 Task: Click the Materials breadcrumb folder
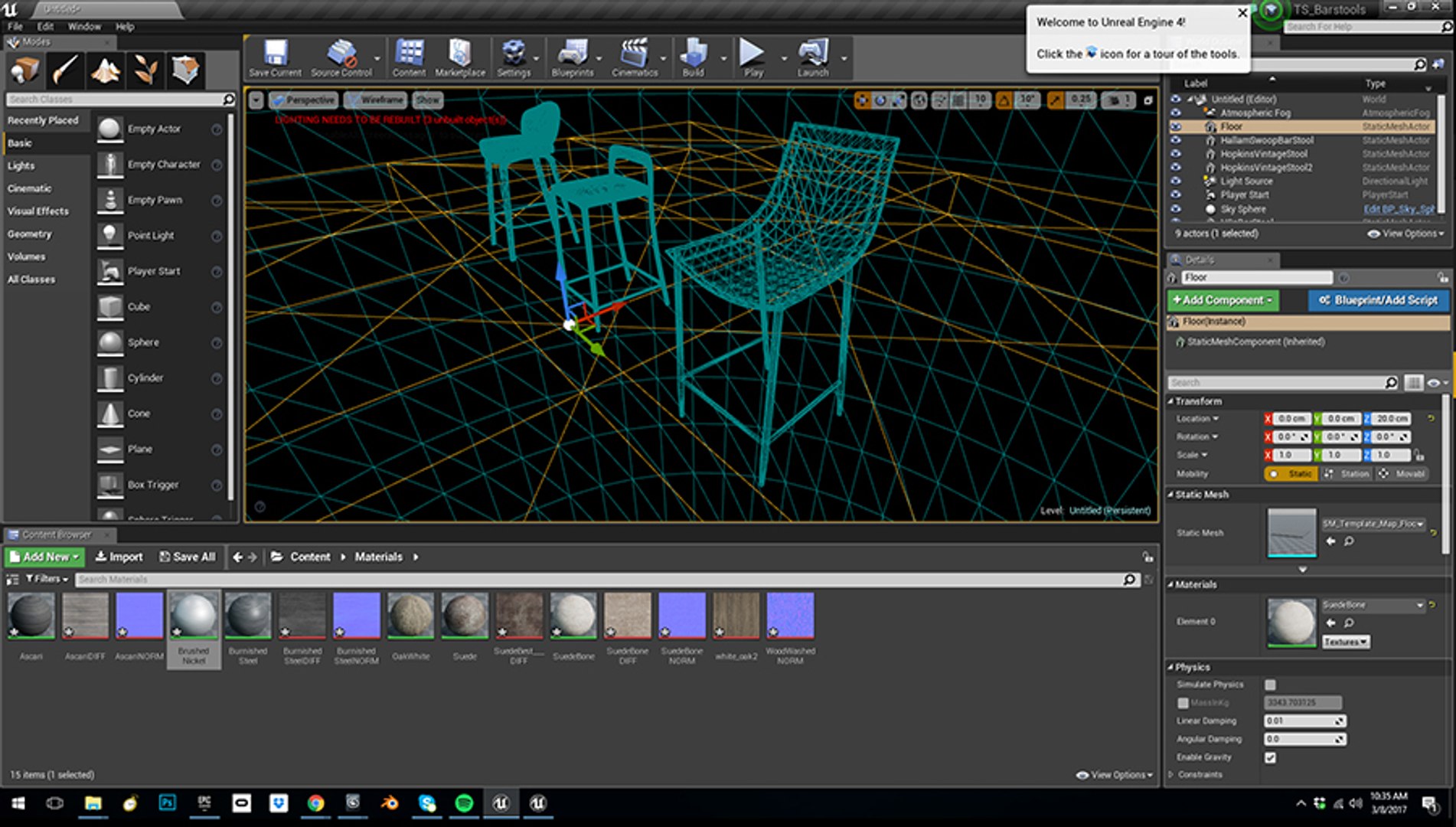pos(378,557)
